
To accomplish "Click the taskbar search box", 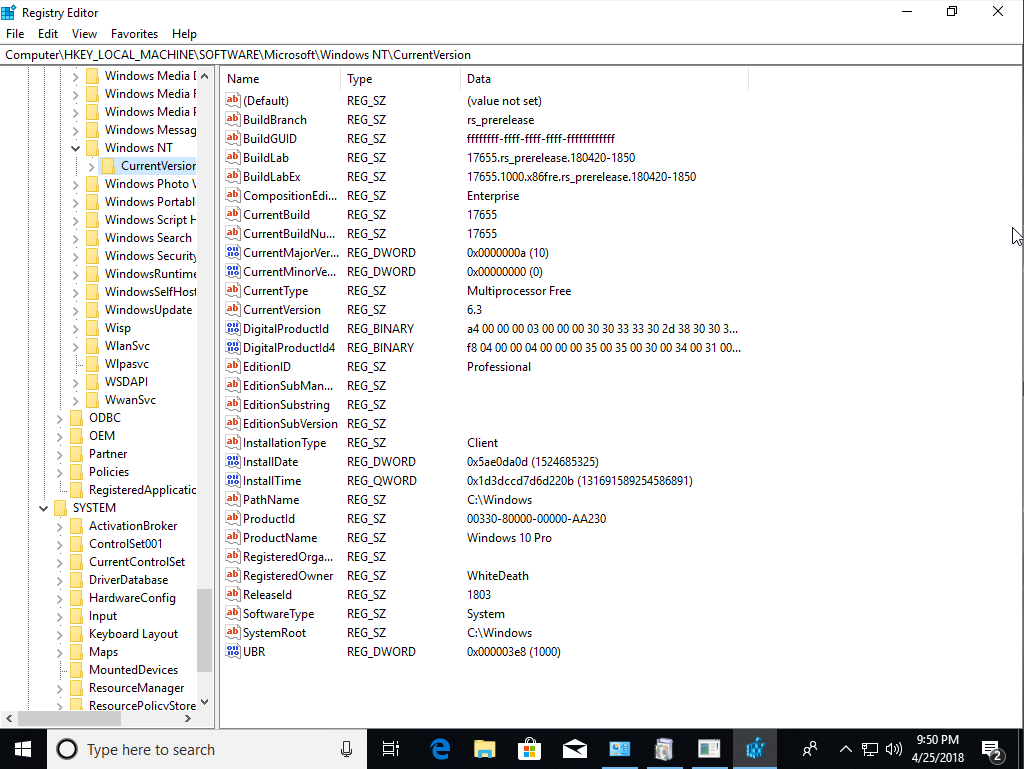I will [x=206, y=749].
